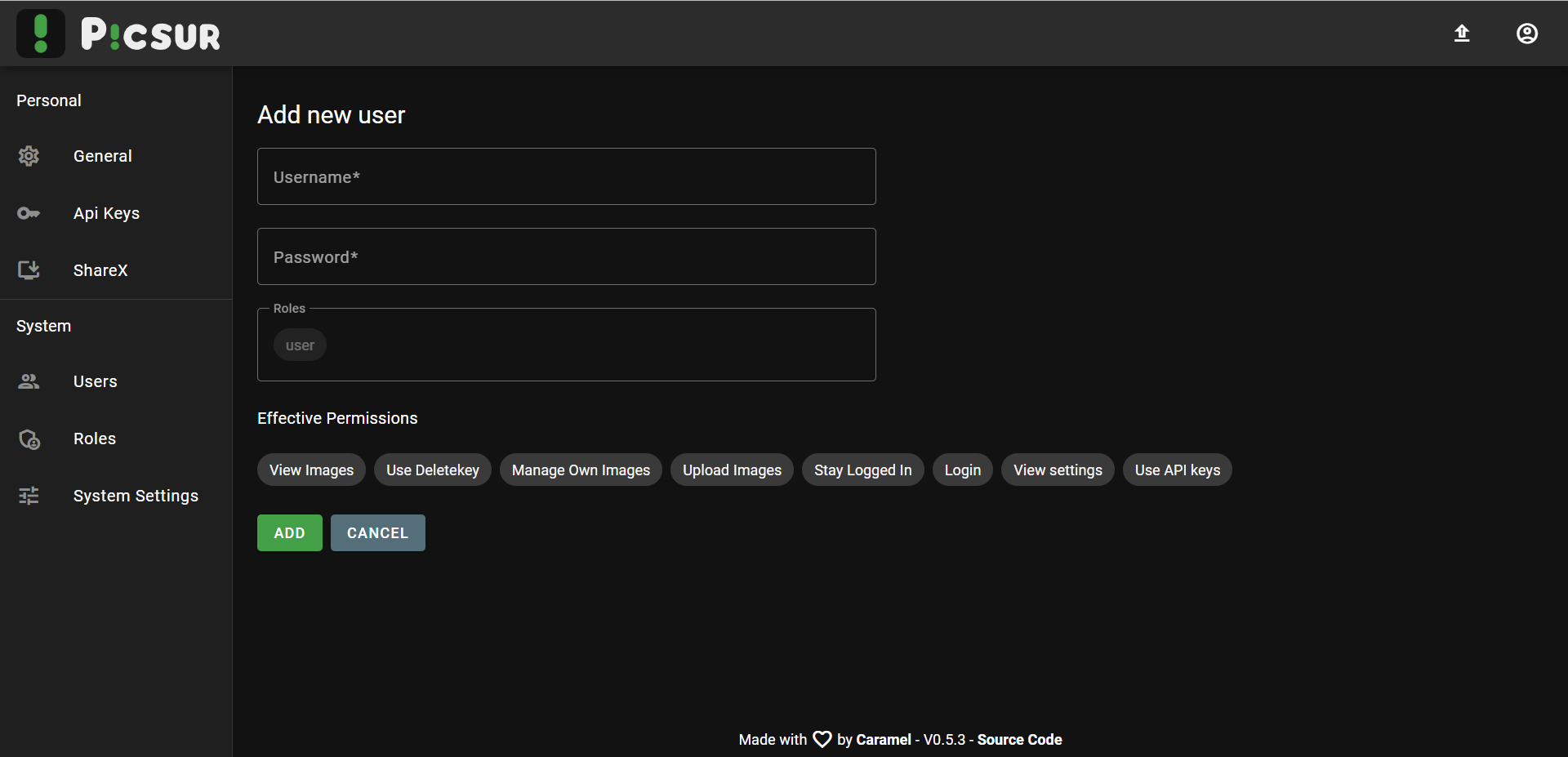The width and height of the screenshot is (1568, 757).
Task: Select the user role chip
Action: click(x=300, y=345)
